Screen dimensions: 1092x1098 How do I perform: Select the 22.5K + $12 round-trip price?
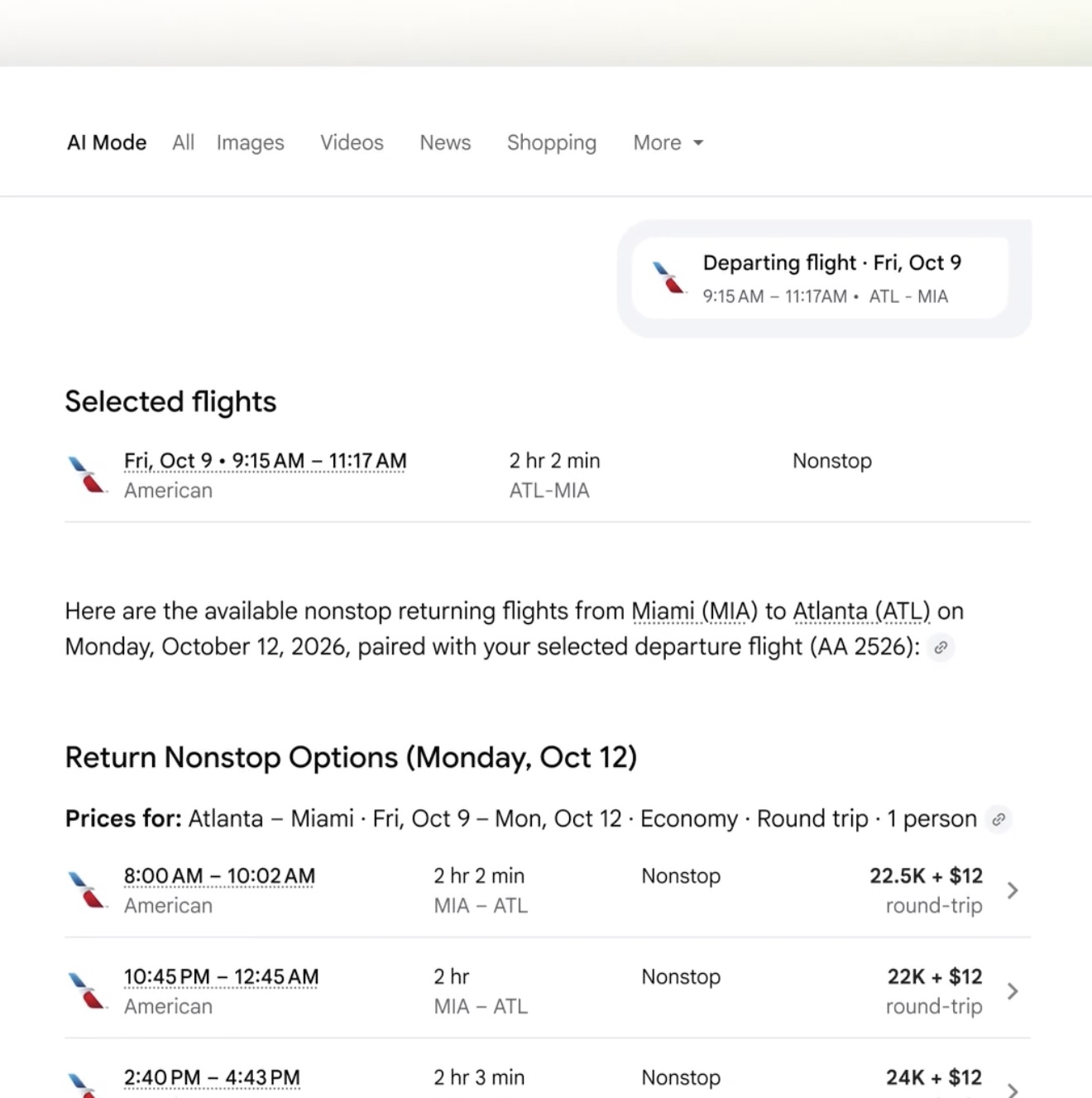(x=926, y=890)
